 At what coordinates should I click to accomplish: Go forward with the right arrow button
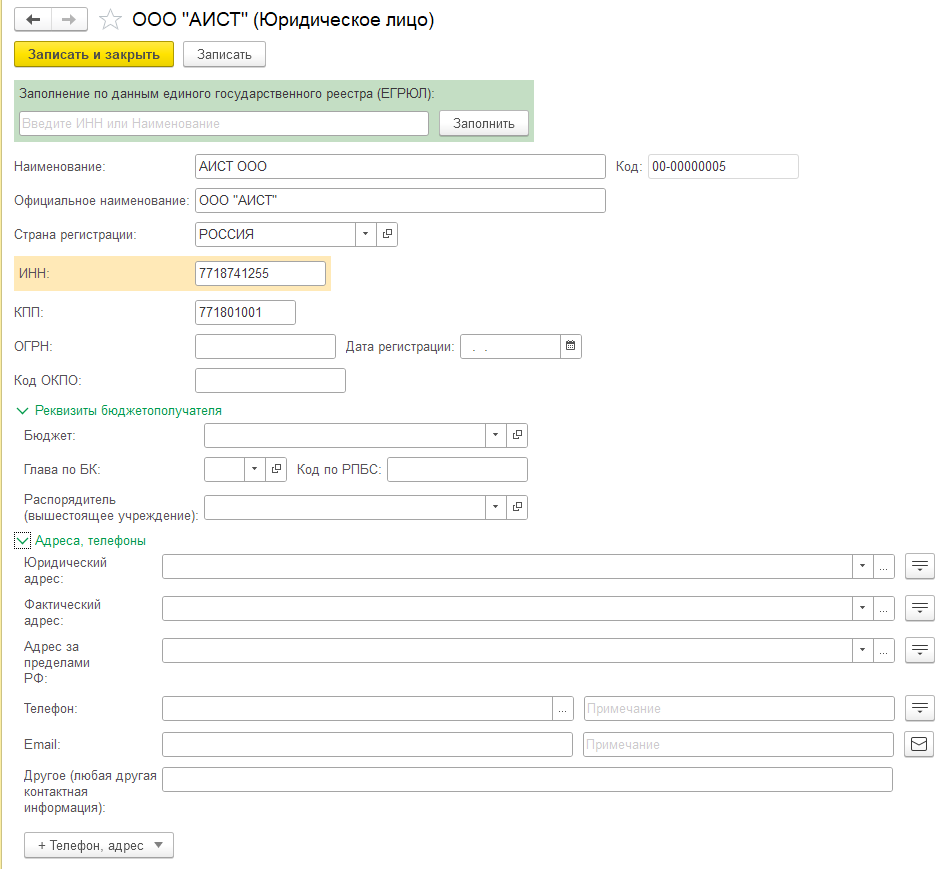coord(69,19)
